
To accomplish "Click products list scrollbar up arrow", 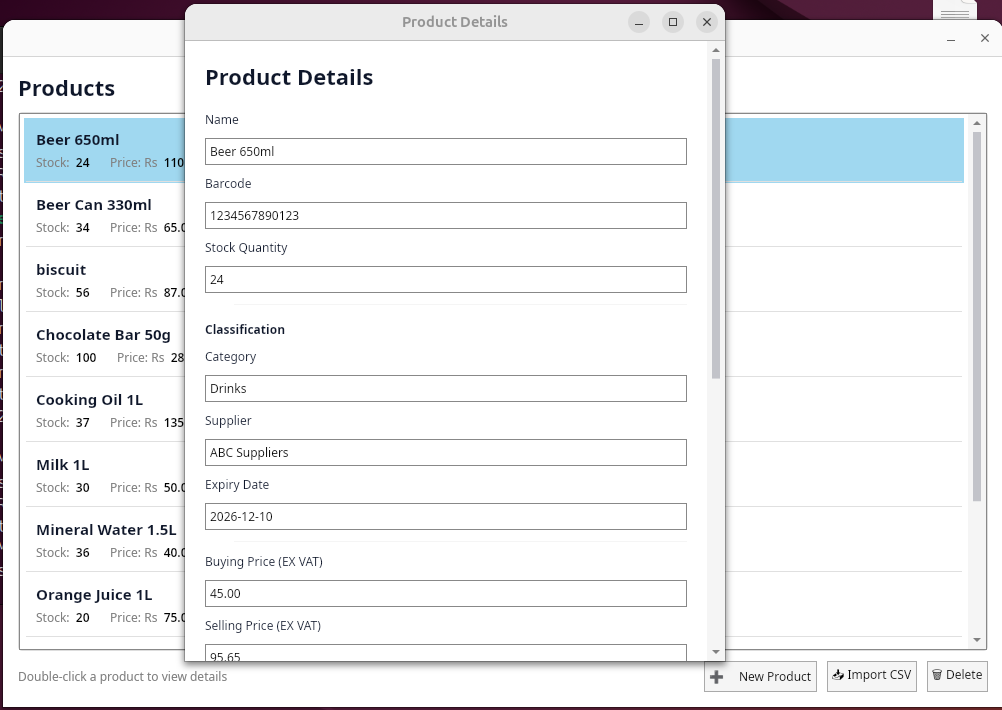I will point(977,124).
